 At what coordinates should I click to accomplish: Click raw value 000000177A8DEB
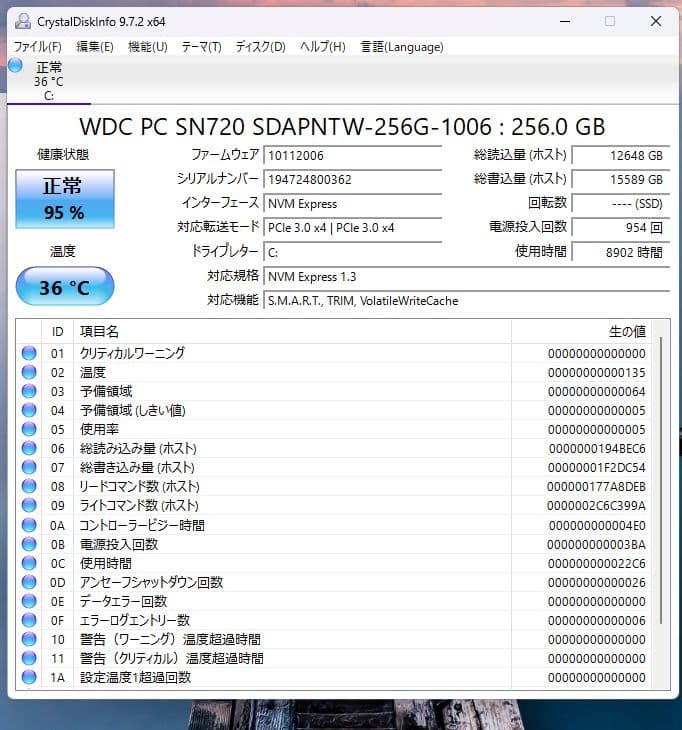(x=596, y=487)
